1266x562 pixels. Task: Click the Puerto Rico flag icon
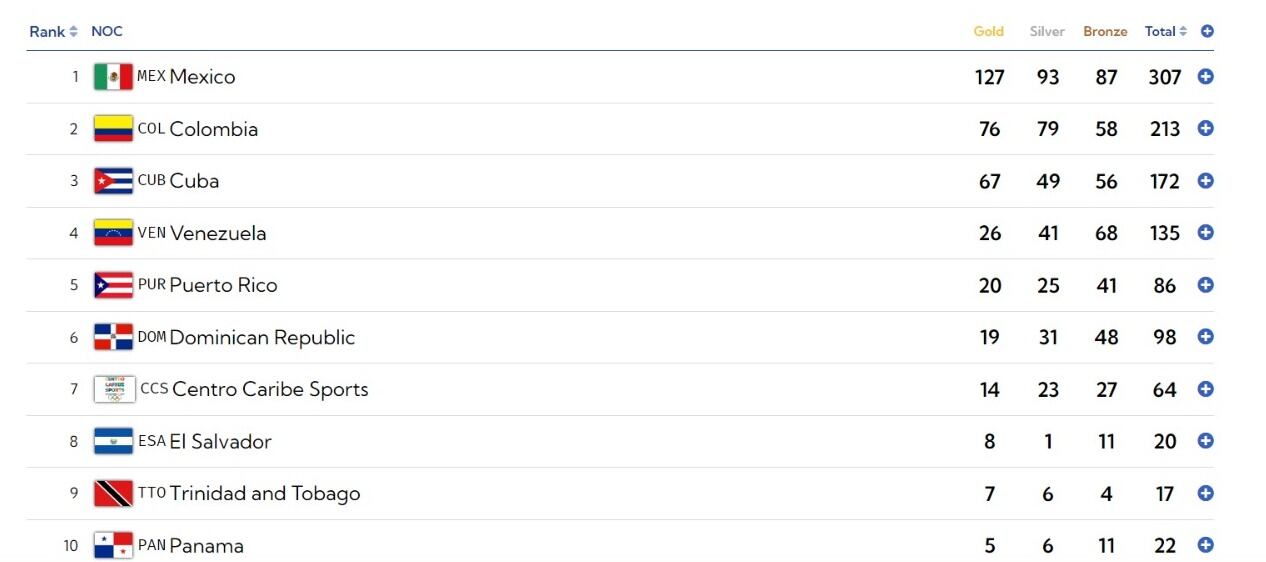[x=113, y=285]
